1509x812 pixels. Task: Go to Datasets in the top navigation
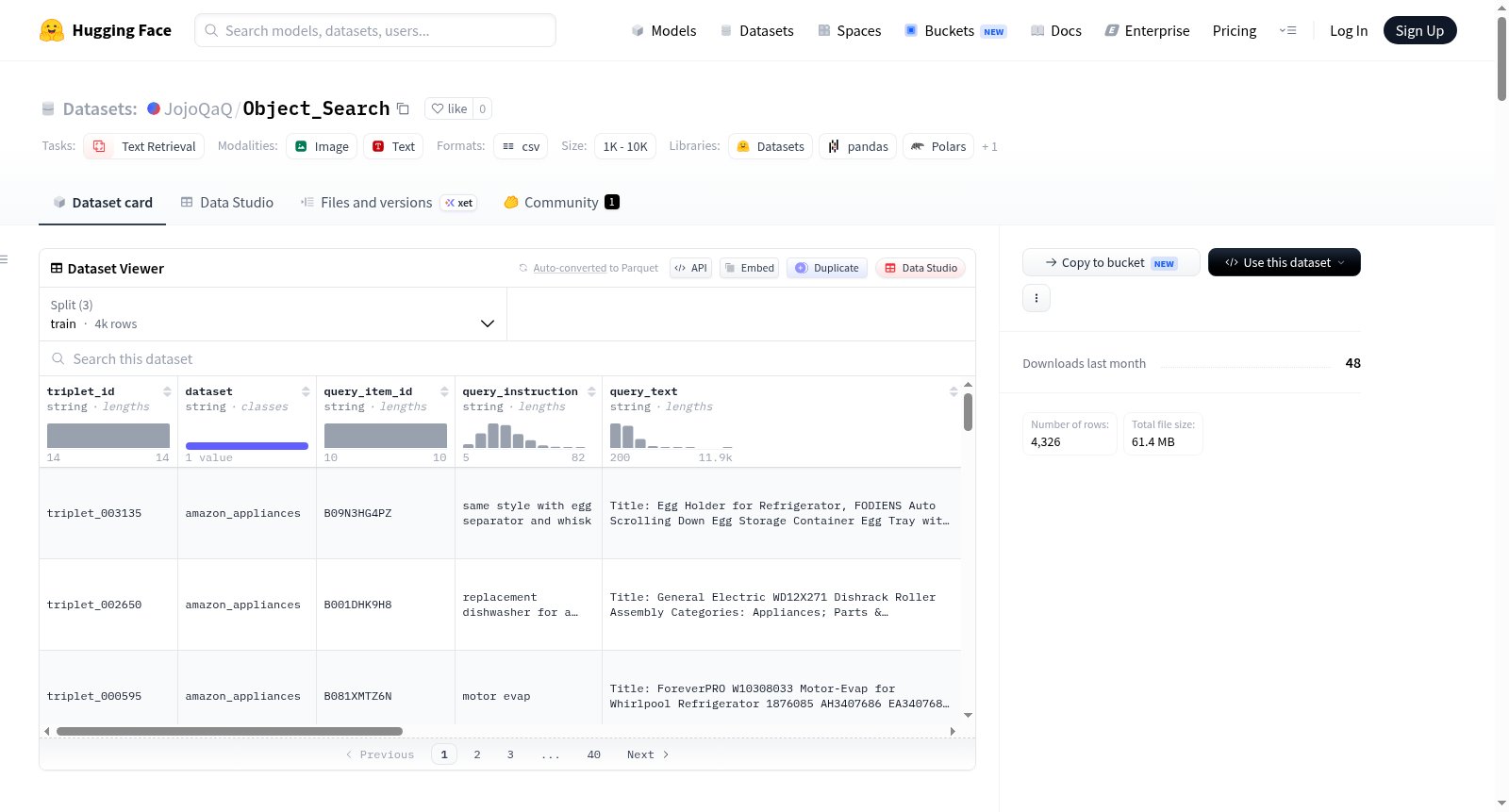pyautogui.click(x=757, y=31)
